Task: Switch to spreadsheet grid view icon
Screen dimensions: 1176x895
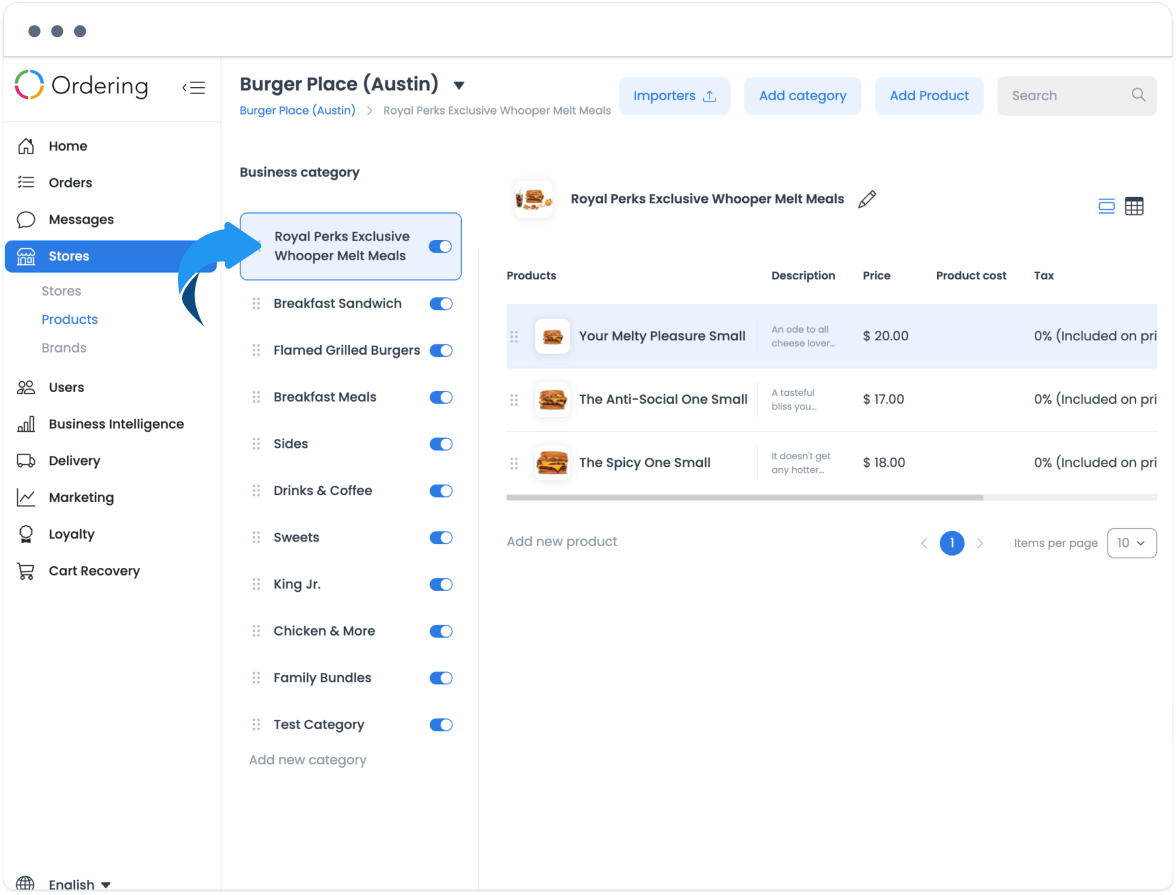Action: (1134, 206)
